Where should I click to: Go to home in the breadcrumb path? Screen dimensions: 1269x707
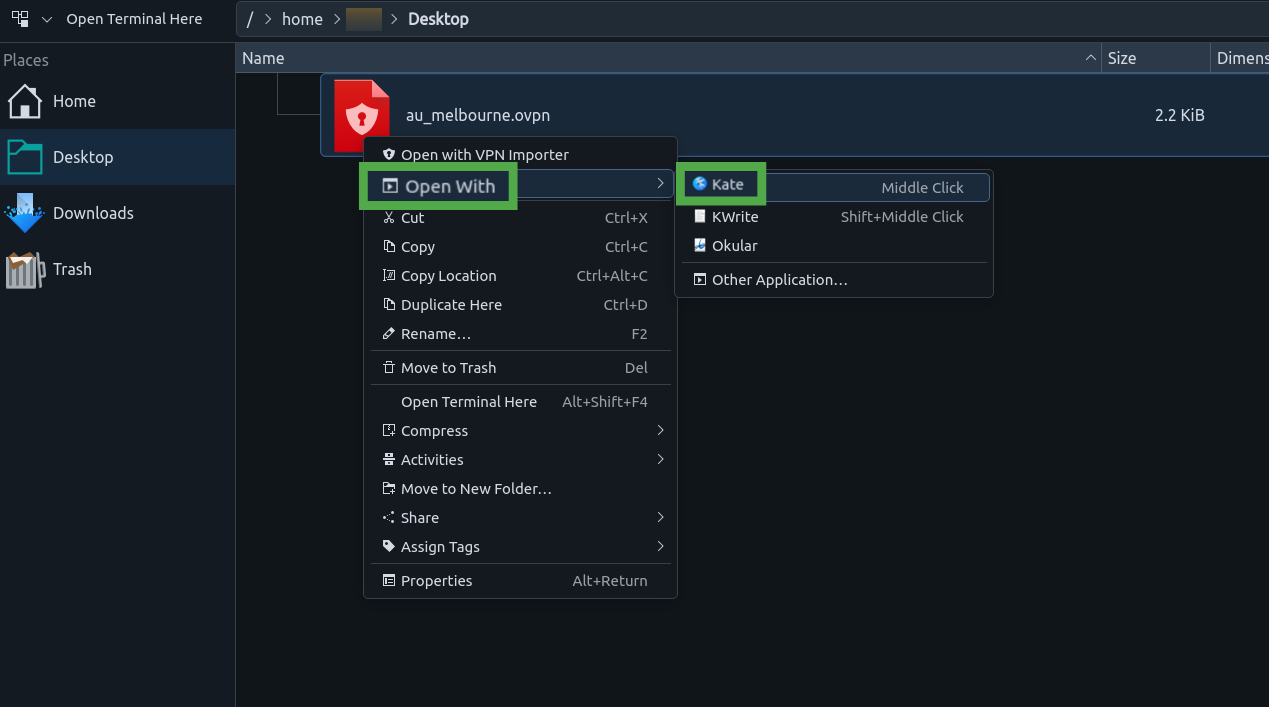pos(302,19)
